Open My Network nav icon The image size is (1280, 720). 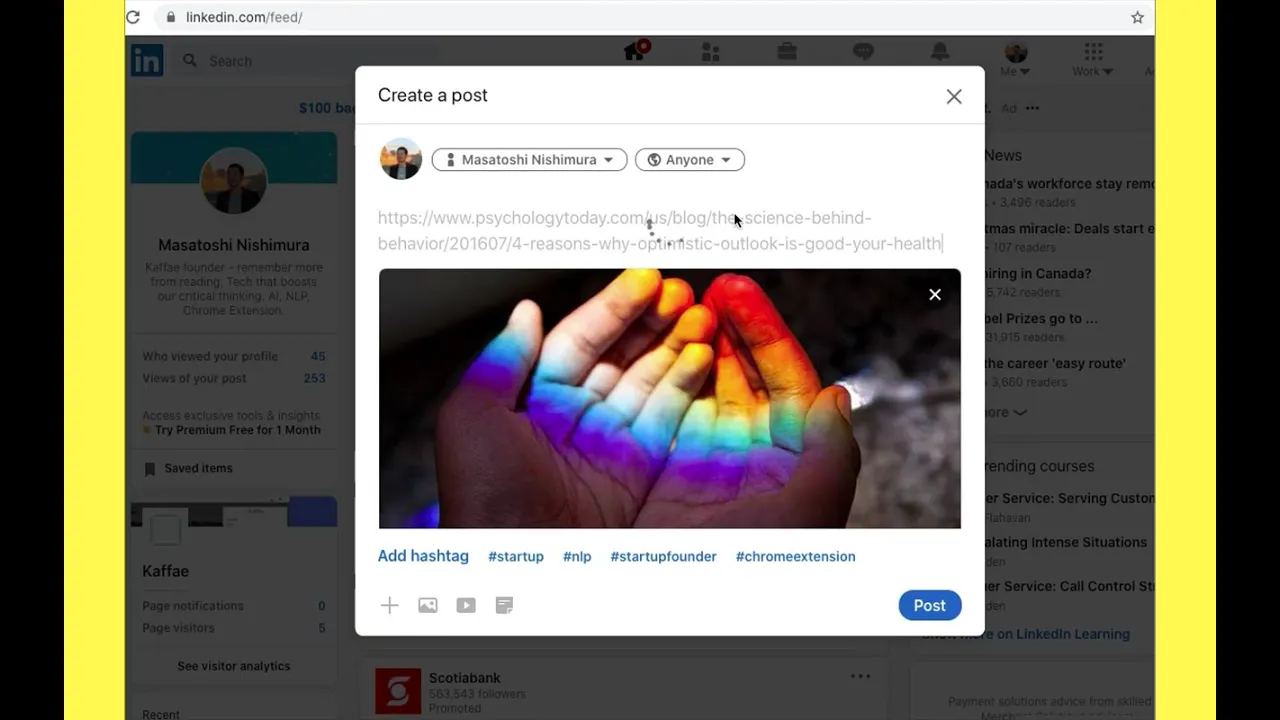711,52
